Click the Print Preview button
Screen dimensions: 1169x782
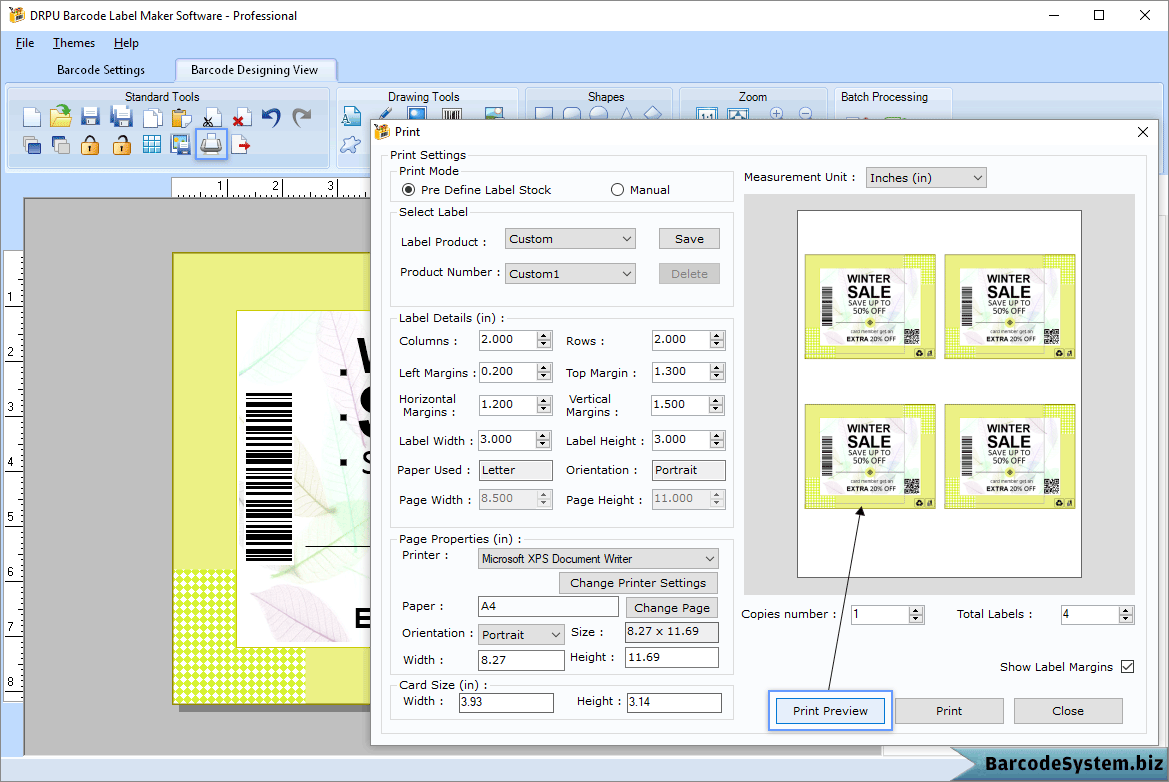pyautogui.click(x=829, y=710)
